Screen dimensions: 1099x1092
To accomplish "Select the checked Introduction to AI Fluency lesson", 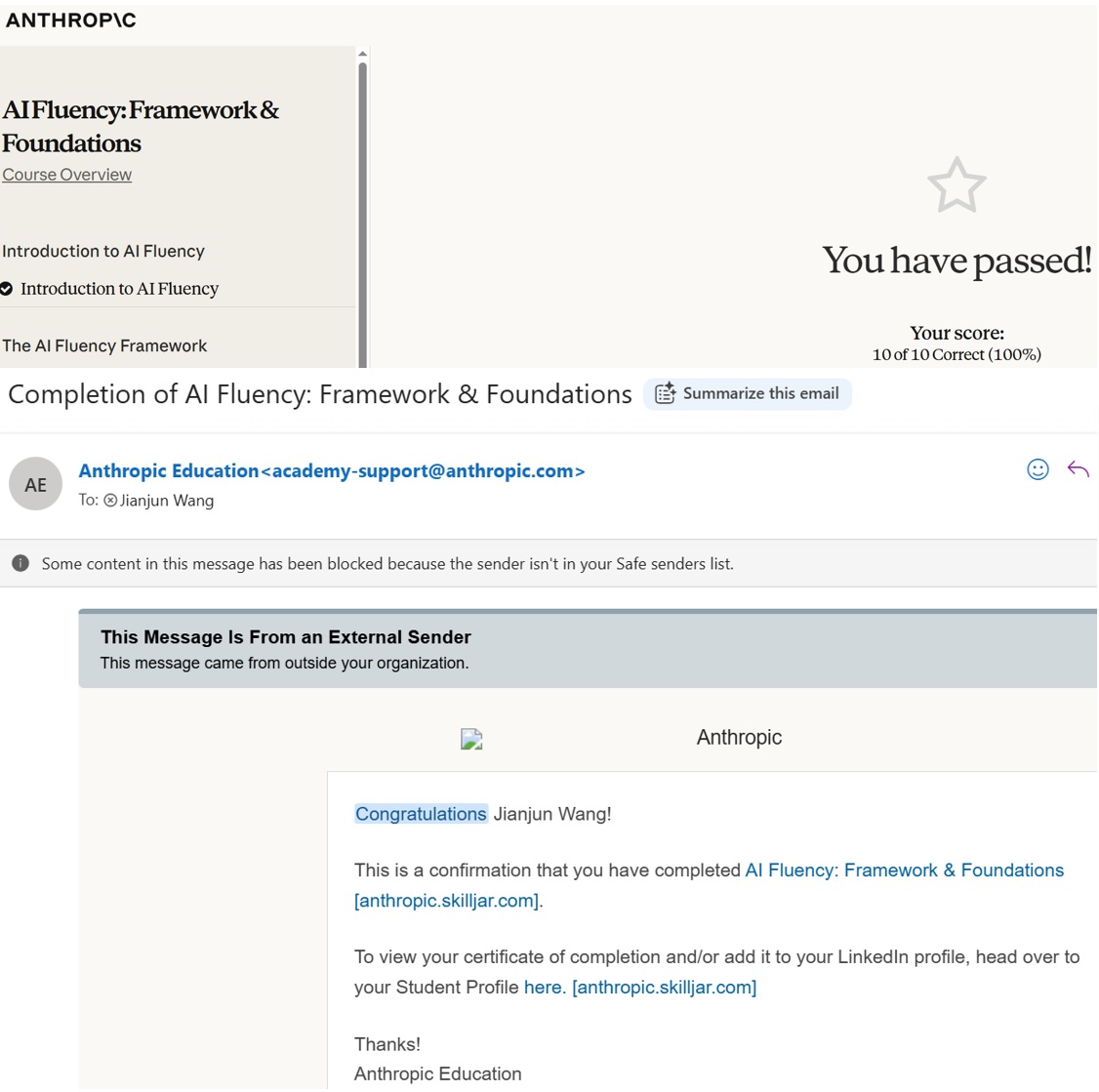I will (119, 289).
